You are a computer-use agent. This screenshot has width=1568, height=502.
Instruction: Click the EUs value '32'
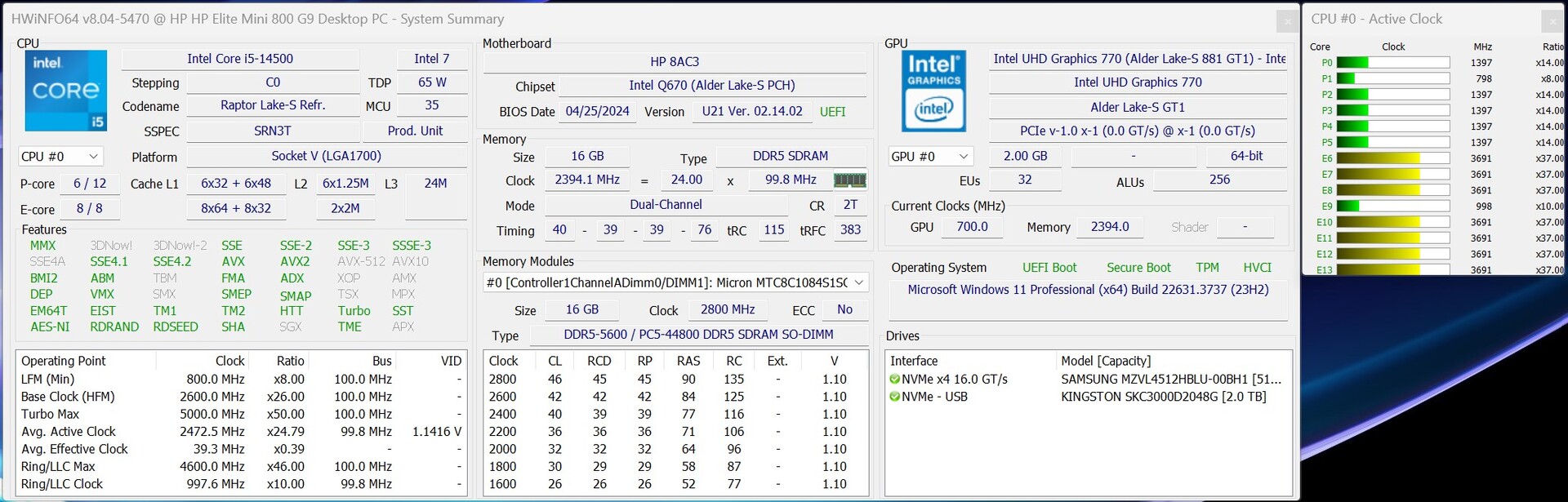(1025, 180)
